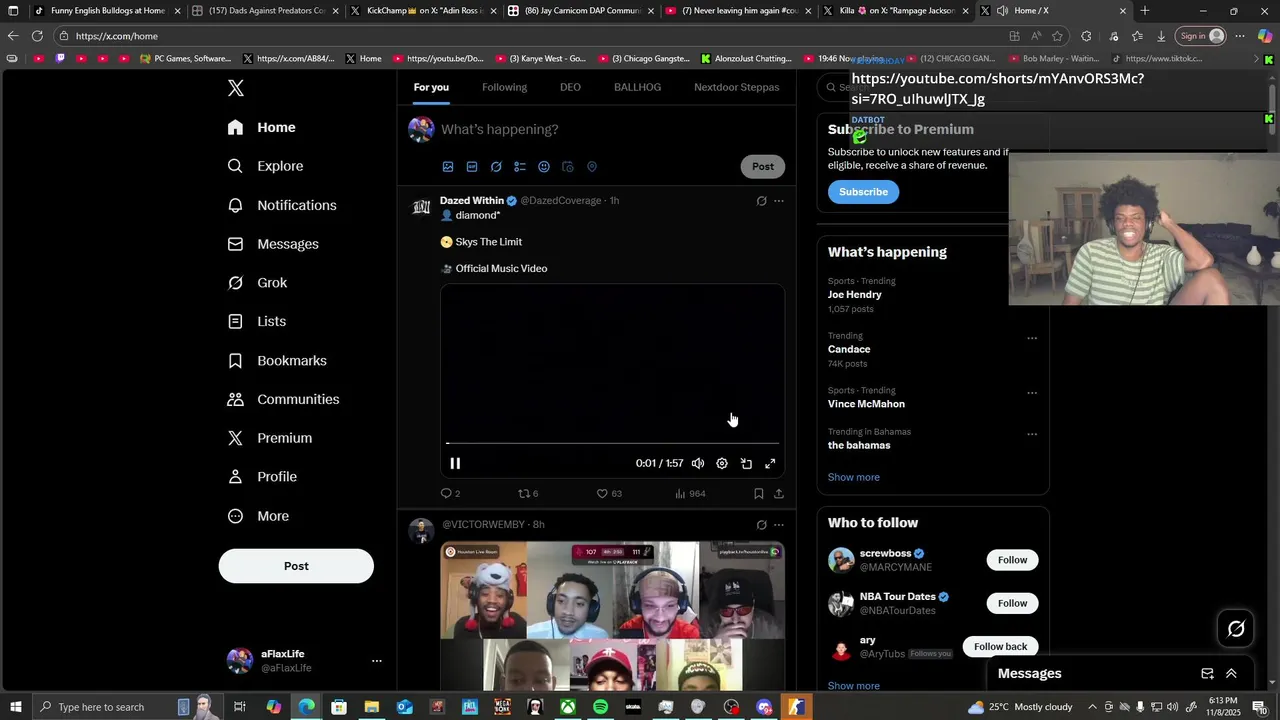The height and width of the screenshot is (720, 1280).
Task: Compose new message in Messages drawer
Action: point(1207,674)
